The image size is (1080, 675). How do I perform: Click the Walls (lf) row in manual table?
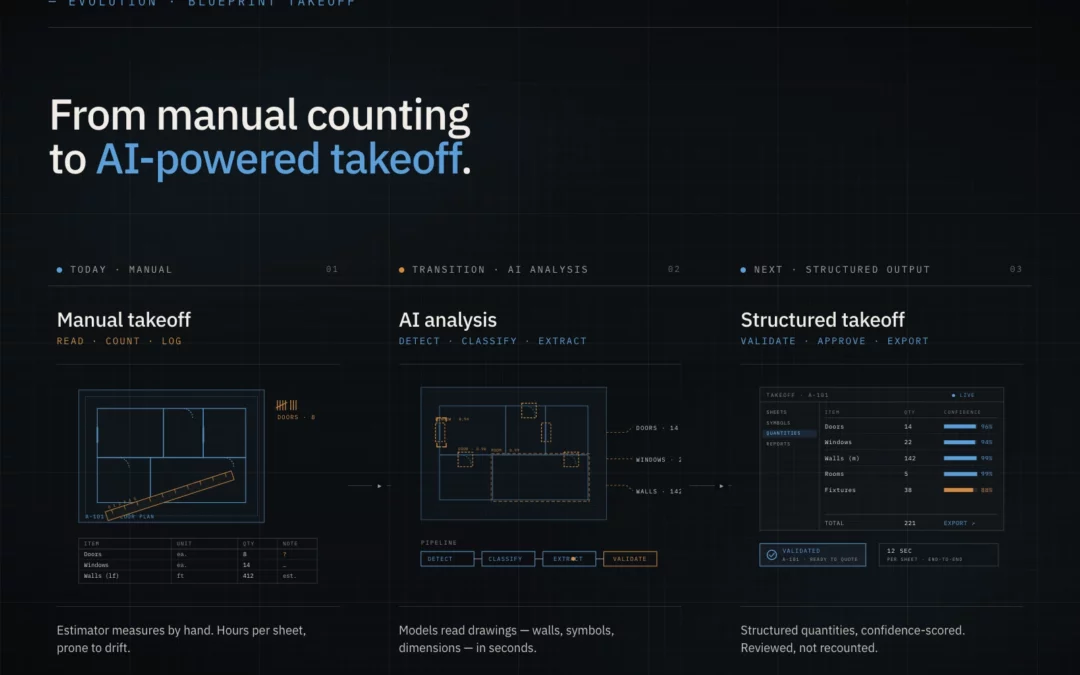[198, 576]
